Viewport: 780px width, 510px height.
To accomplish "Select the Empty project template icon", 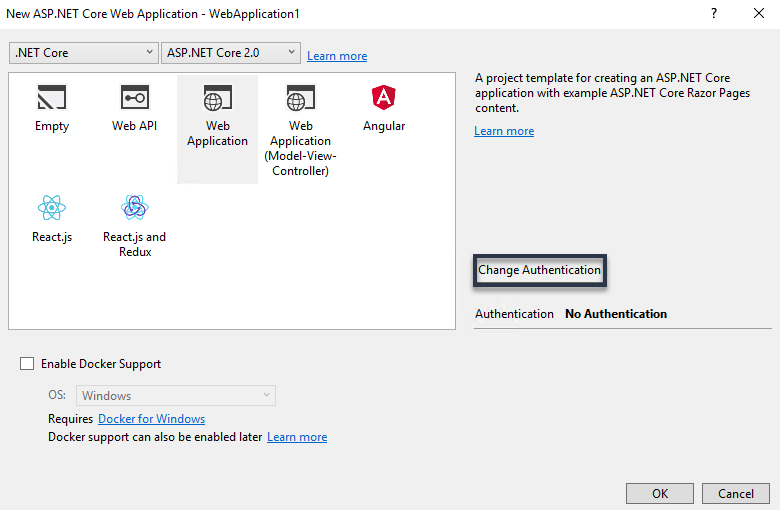I will [52, 98].
